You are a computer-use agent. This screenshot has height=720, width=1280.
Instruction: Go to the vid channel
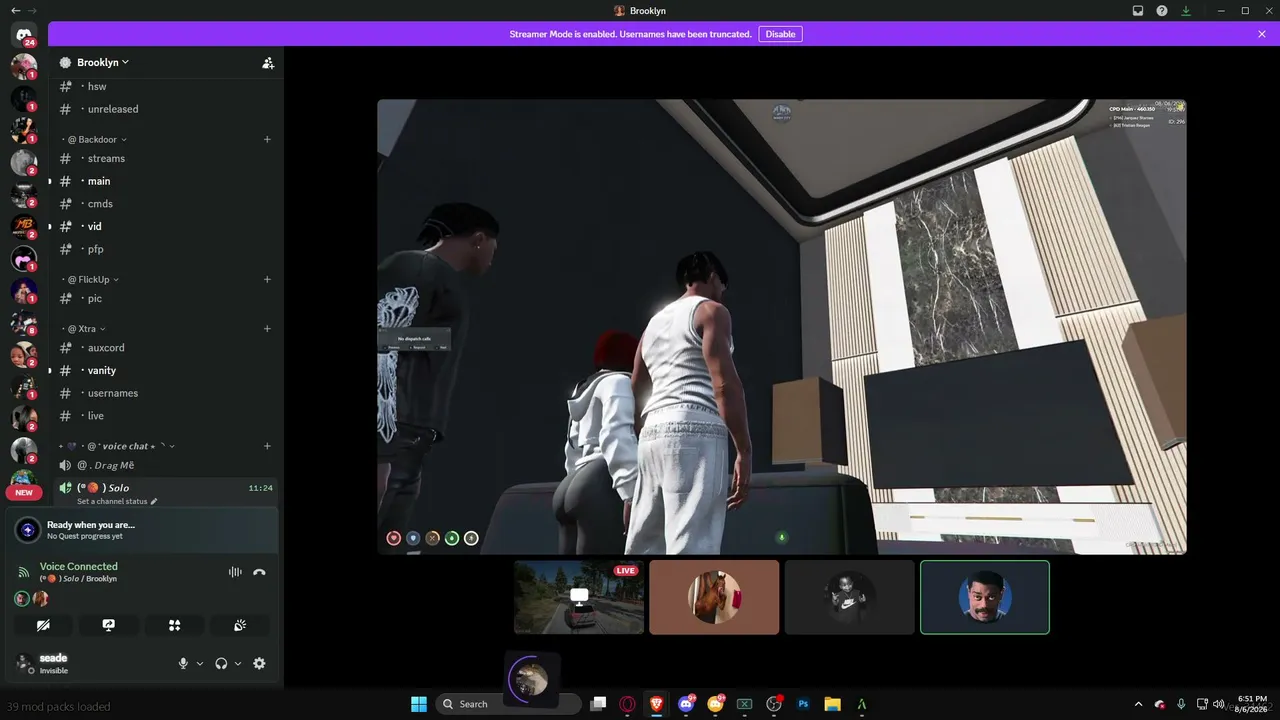coord(164,226)
